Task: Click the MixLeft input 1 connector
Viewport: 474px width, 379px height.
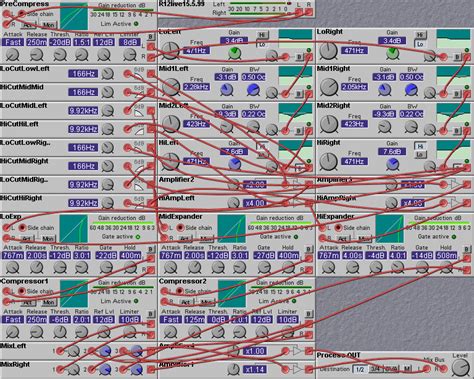Action: [x=60, y=351]
